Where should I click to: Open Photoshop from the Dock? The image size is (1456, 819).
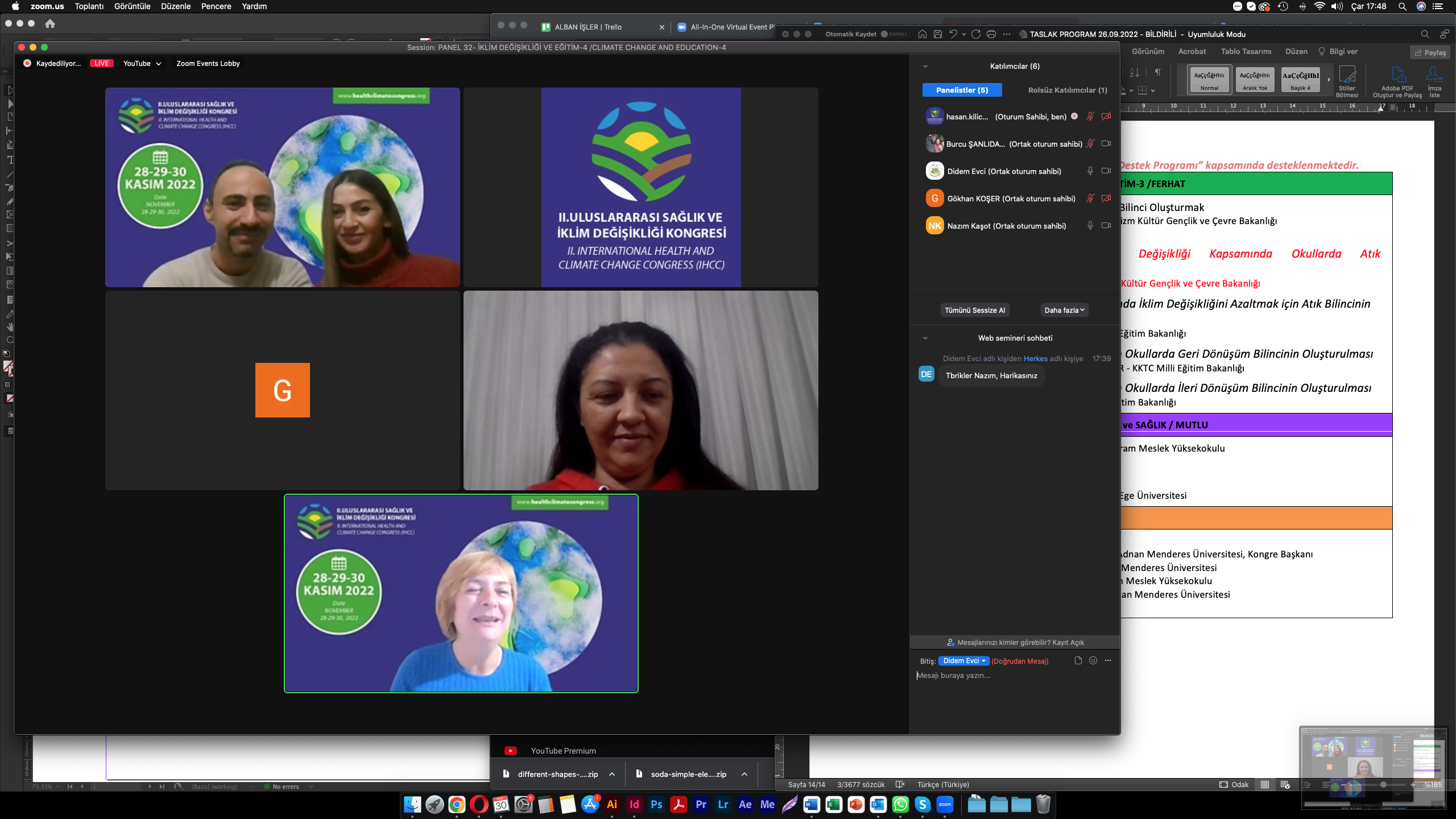[656, 804]
